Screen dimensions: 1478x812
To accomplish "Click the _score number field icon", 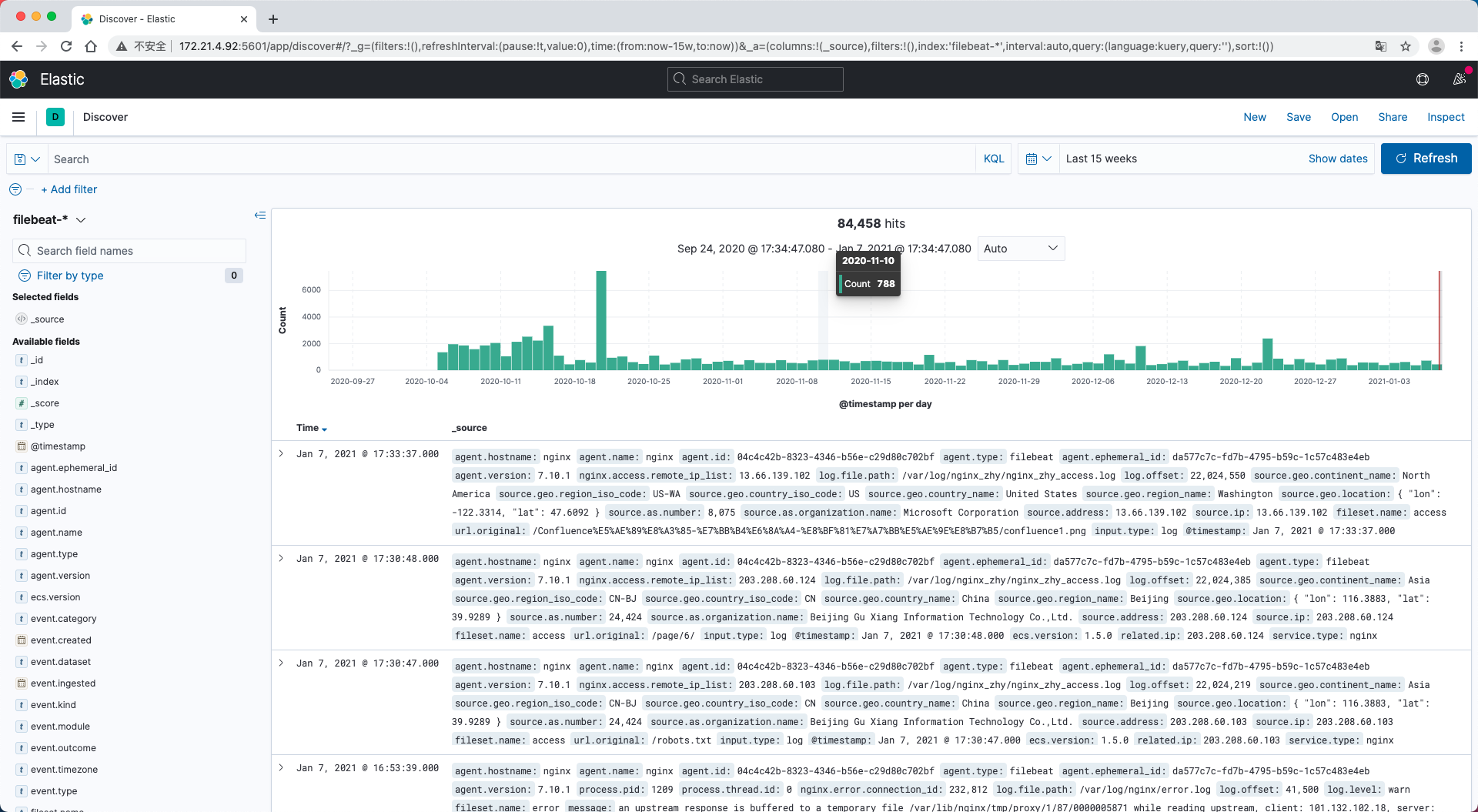I will pos(22,403).
